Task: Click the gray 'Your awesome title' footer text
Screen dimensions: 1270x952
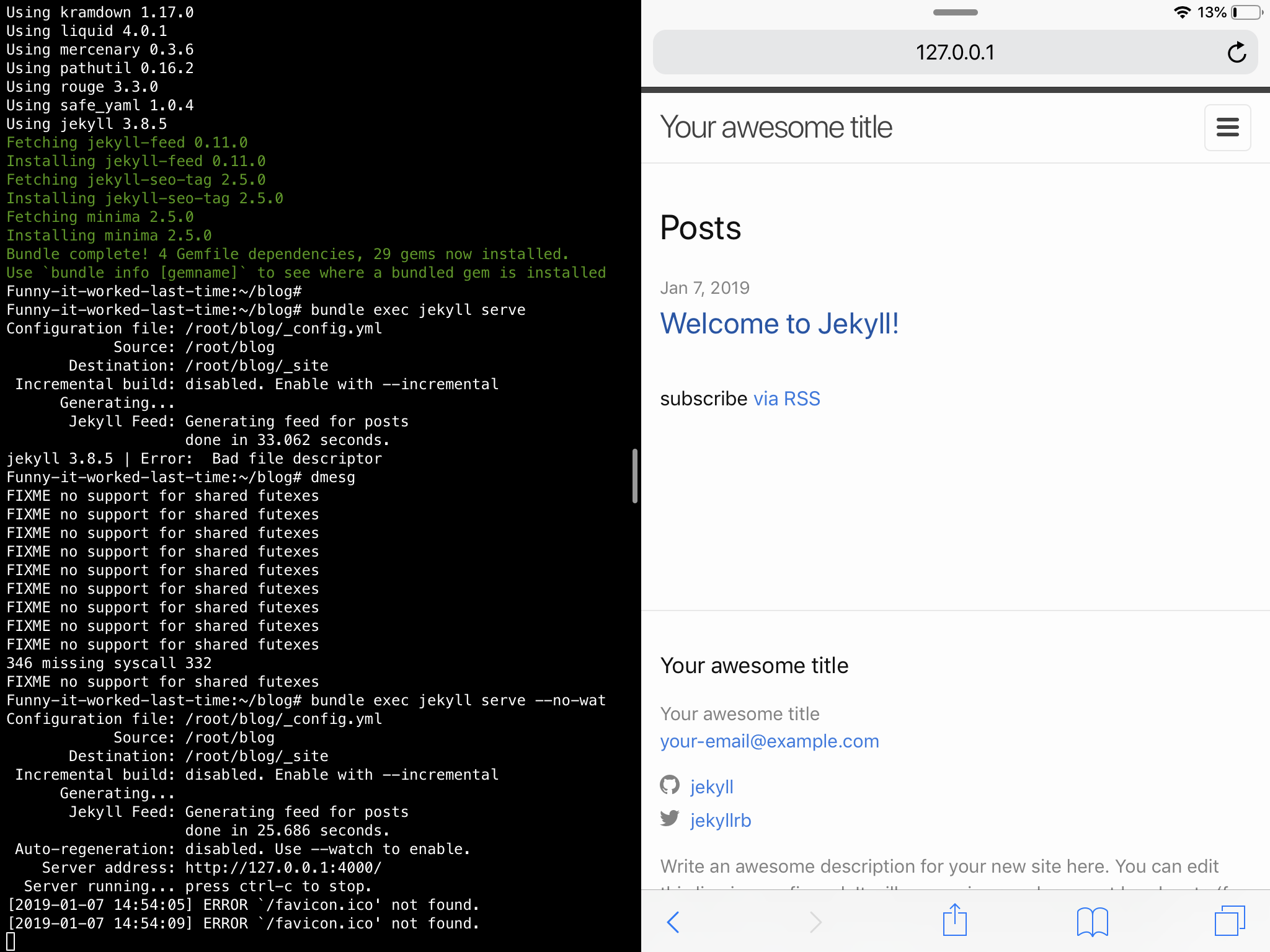Action: coord(740,714)
